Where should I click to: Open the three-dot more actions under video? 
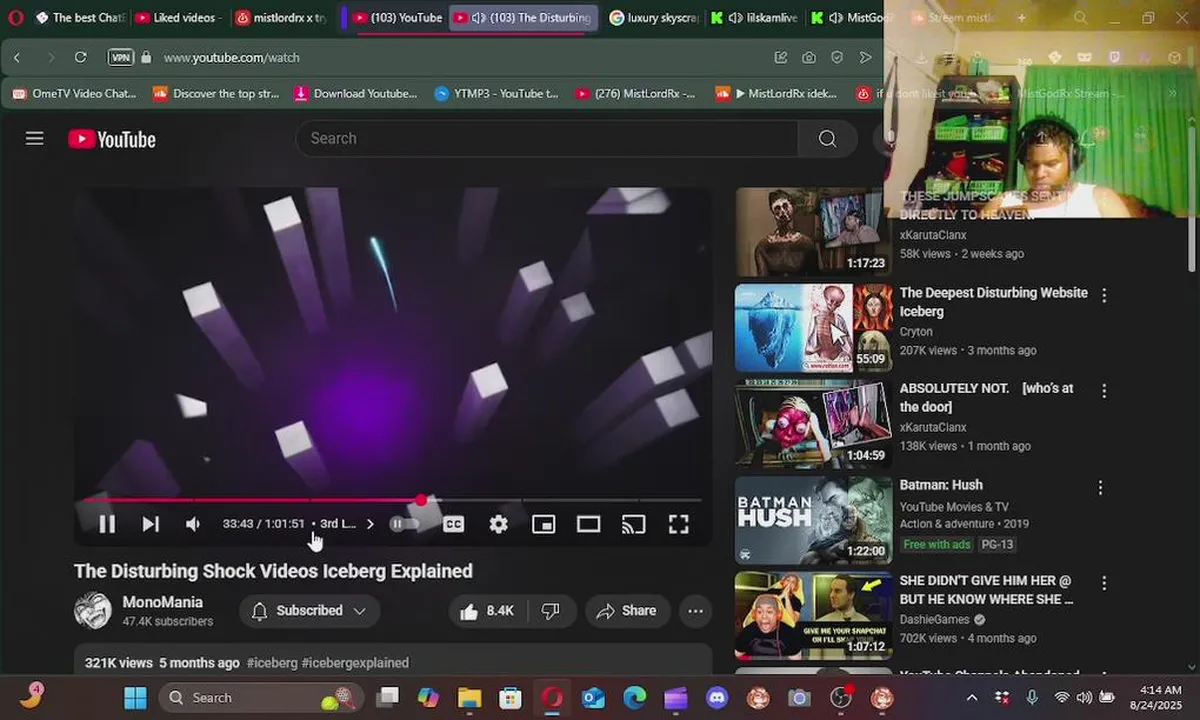(695, 611)
